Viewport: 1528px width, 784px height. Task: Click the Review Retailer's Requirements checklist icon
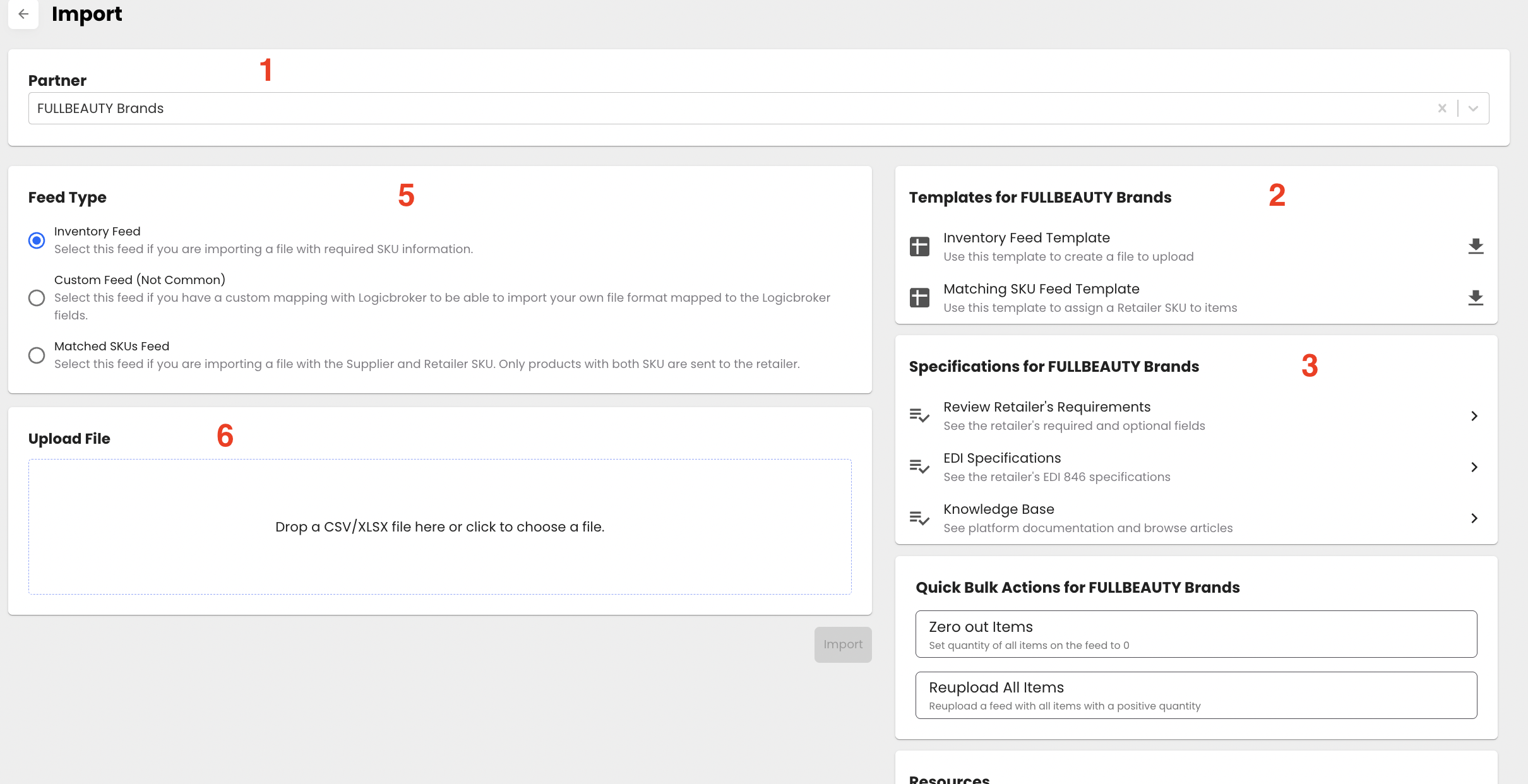(919, 415)
